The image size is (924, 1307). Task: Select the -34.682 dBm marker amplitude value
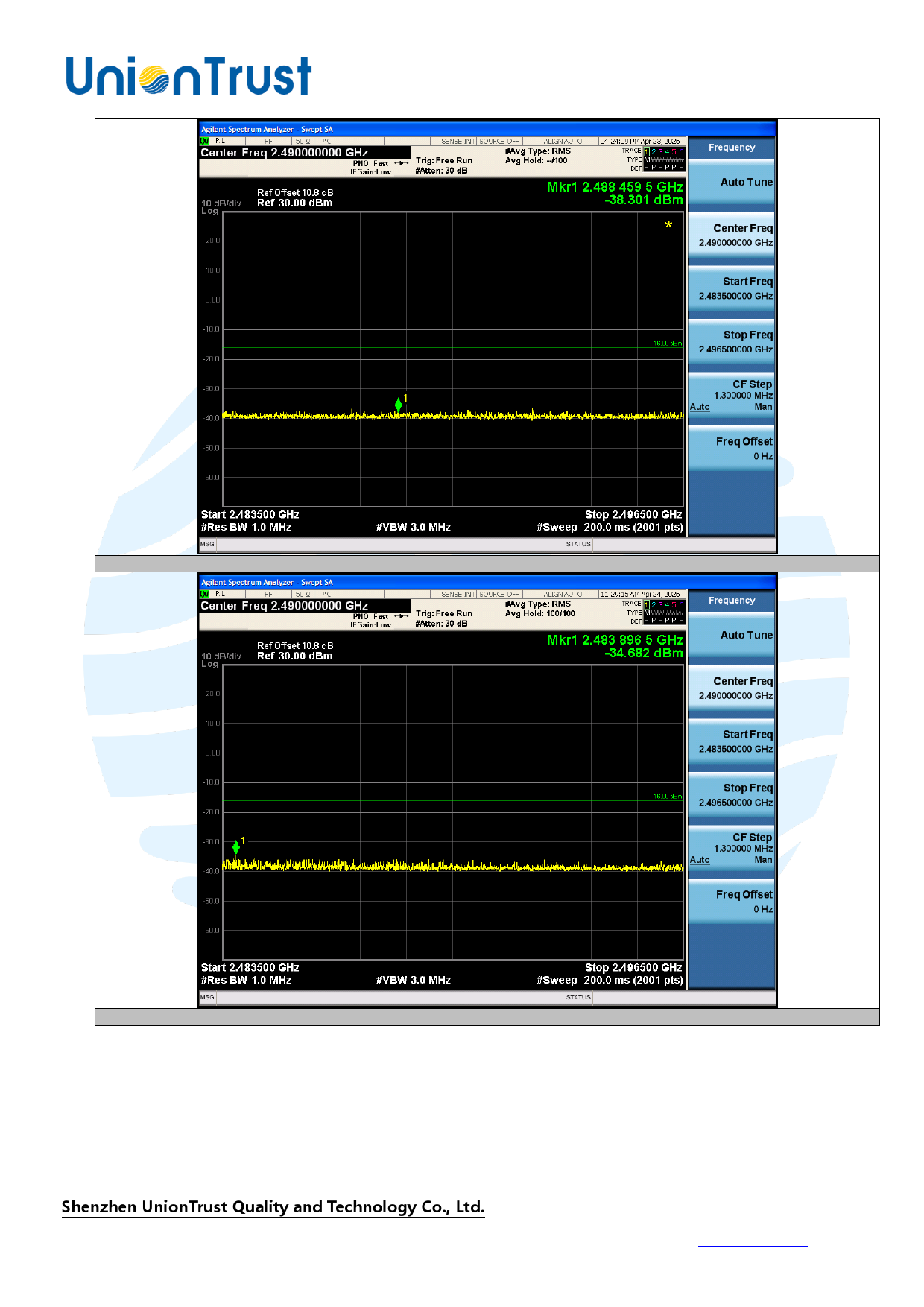pos(644,653)
